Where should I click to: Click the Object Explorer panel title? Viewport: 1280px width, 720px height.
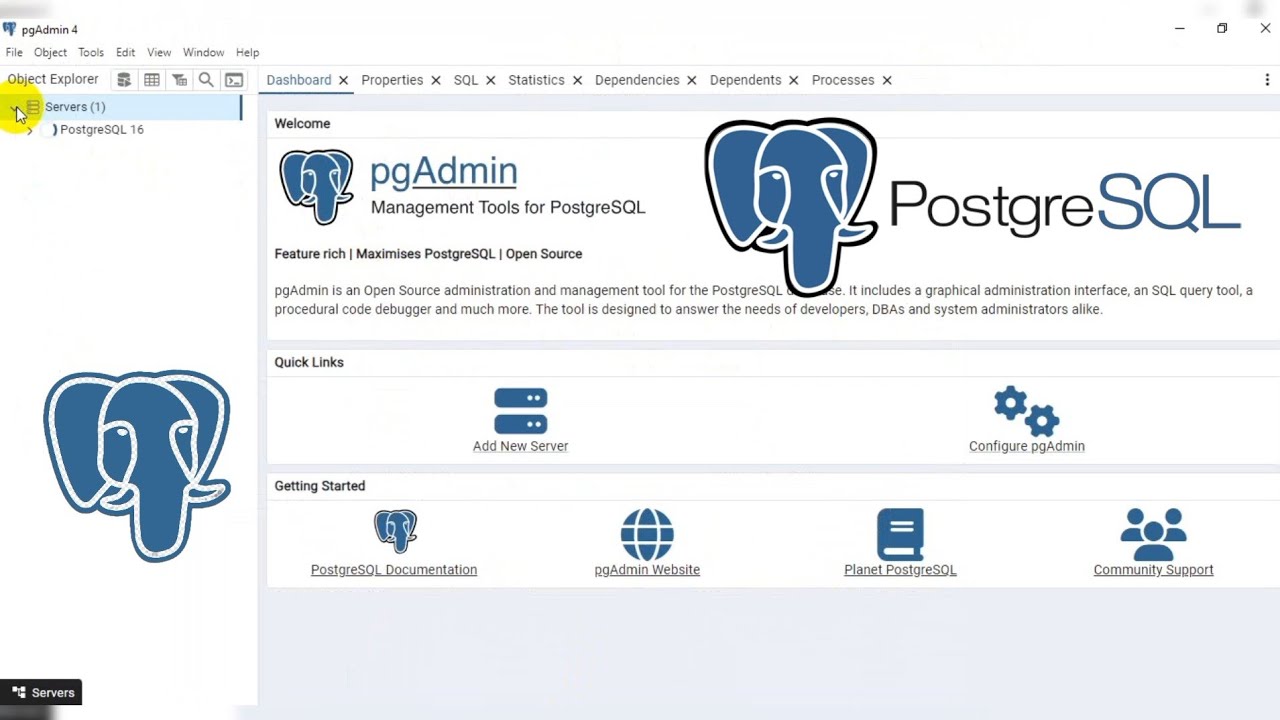pos(53,79)
